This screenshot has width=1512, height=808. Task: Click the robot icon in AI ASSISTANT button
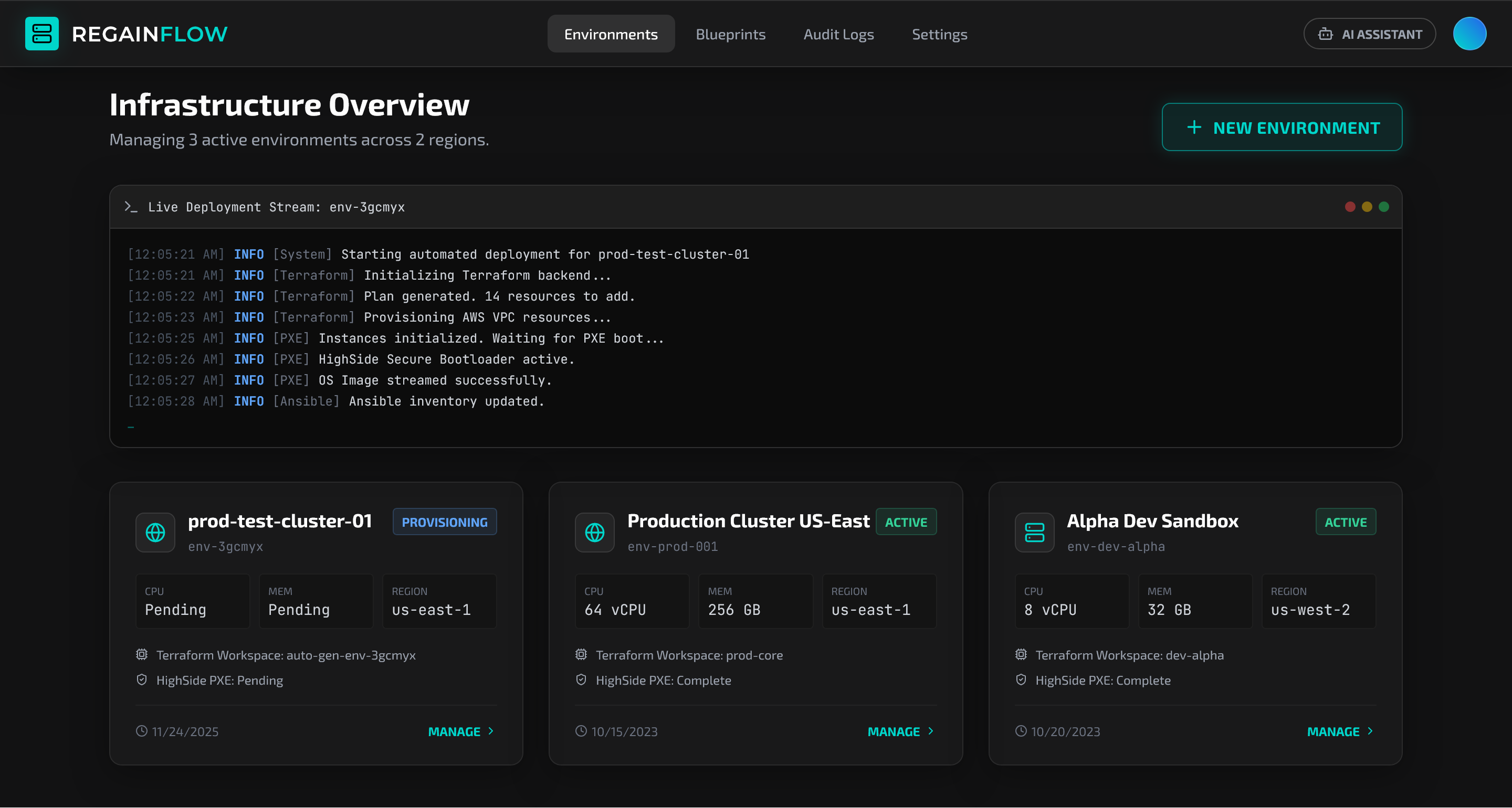[x=1325, y=34]
